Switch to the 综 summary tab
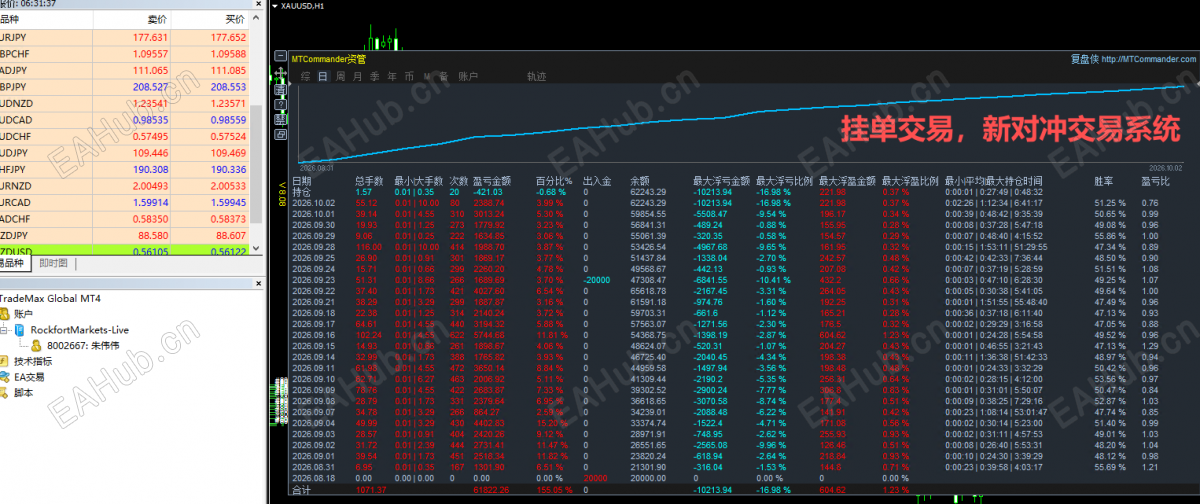The width and height of the screenshot is (1200, 504). [306, 76]
